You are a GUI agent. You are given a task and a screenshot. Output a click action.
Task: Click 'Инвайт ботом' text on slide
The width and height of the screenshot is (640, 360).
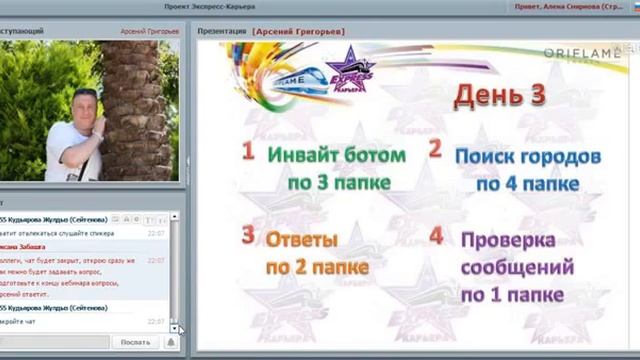click(337, 155)
